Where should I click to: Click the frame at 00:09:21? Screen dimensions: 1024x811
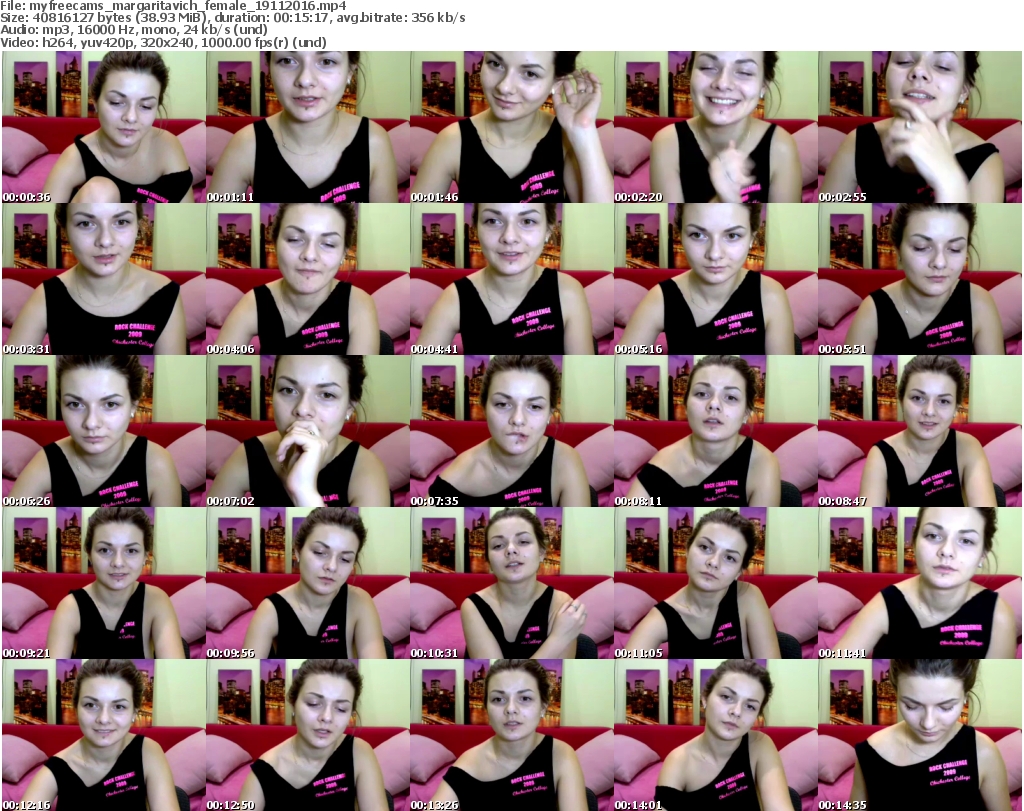103,583
